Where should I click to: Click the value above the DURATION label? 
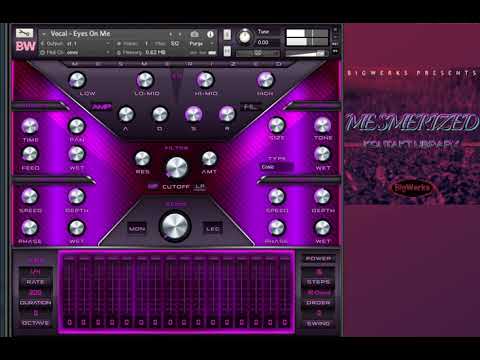click(35, 293)
